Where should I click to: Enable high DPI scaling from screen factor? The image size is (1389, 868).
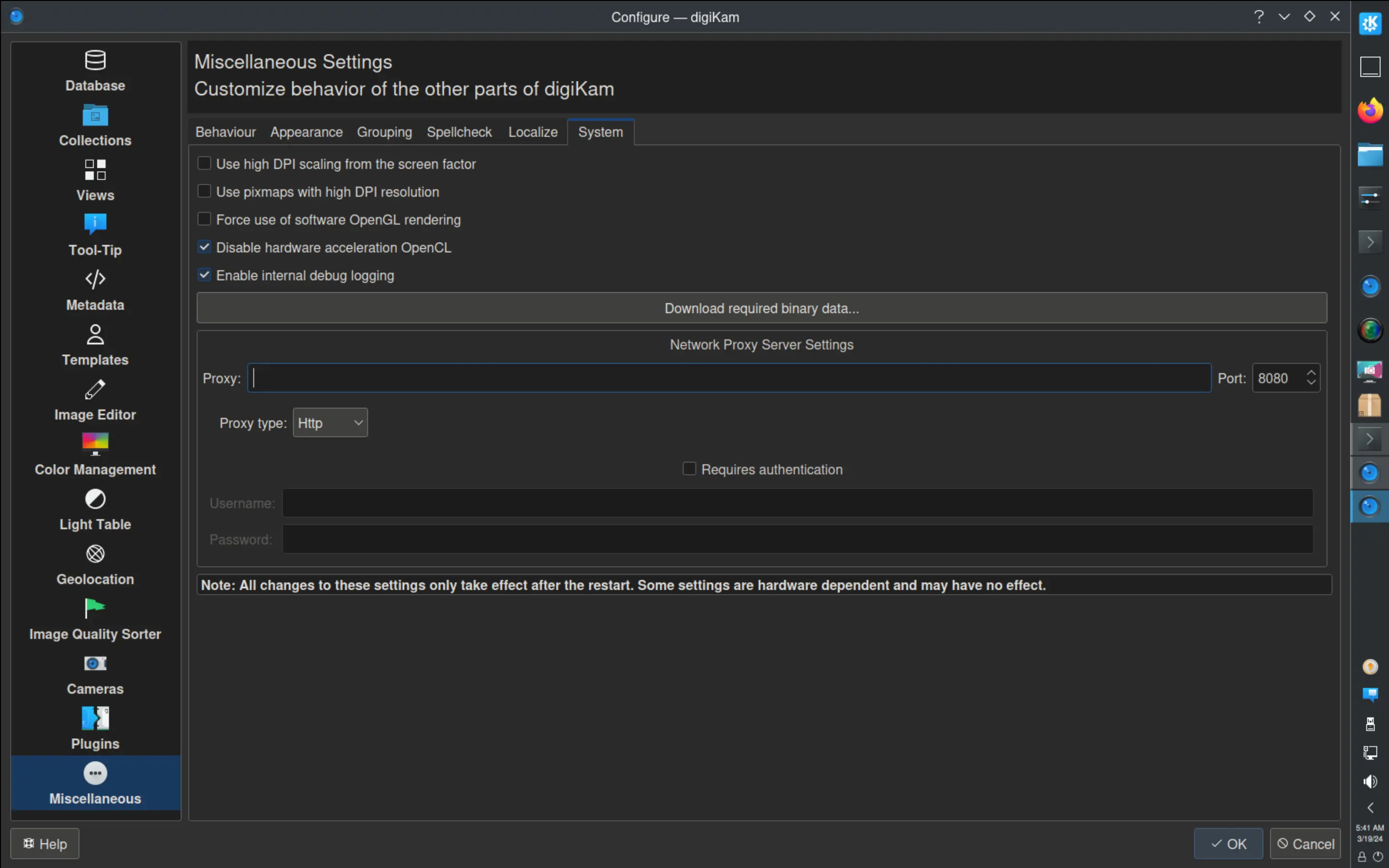click(204, 163)
